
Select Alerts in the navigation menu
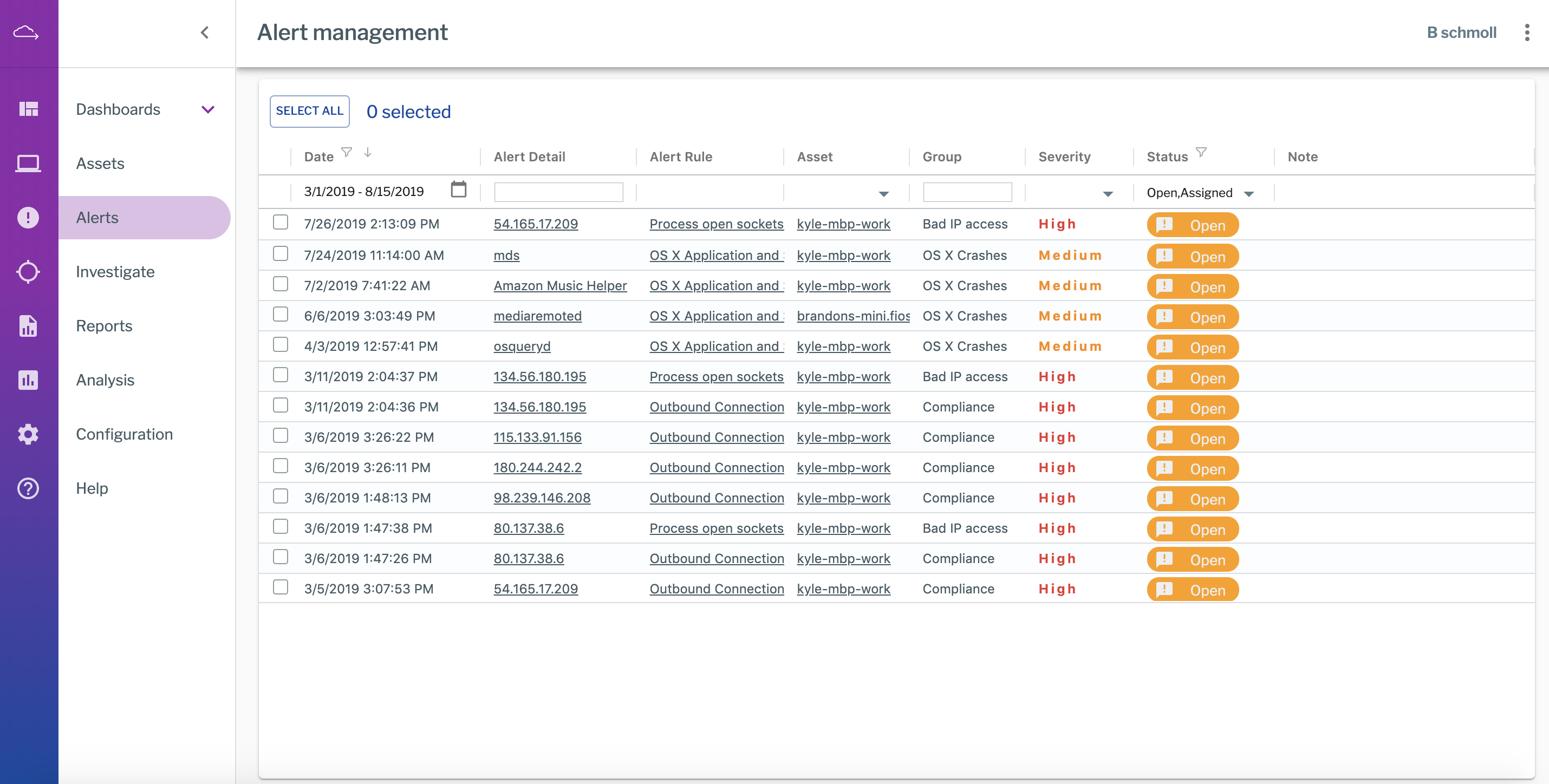click(97, 217)
